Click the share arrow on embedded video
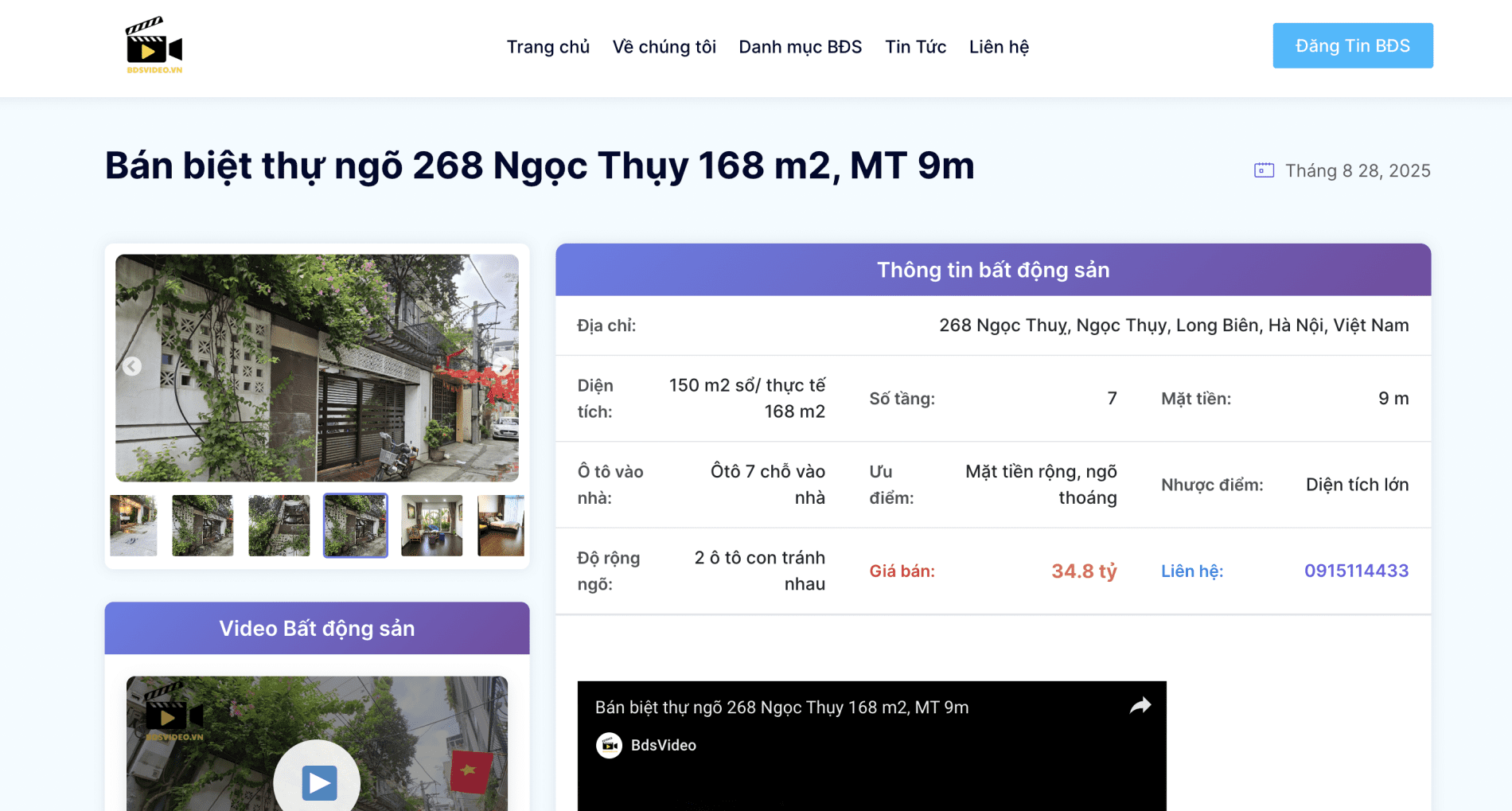This screenshot has width=1512, height=811. [x=1140, y=706]
